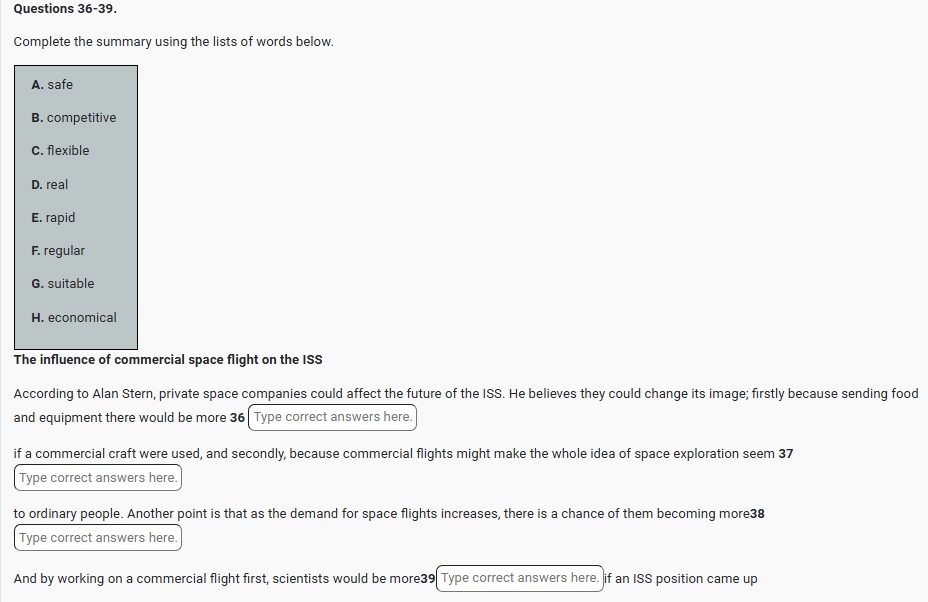Click the ISS summary title heading
The image size is (928, 602).
point(168,359)
